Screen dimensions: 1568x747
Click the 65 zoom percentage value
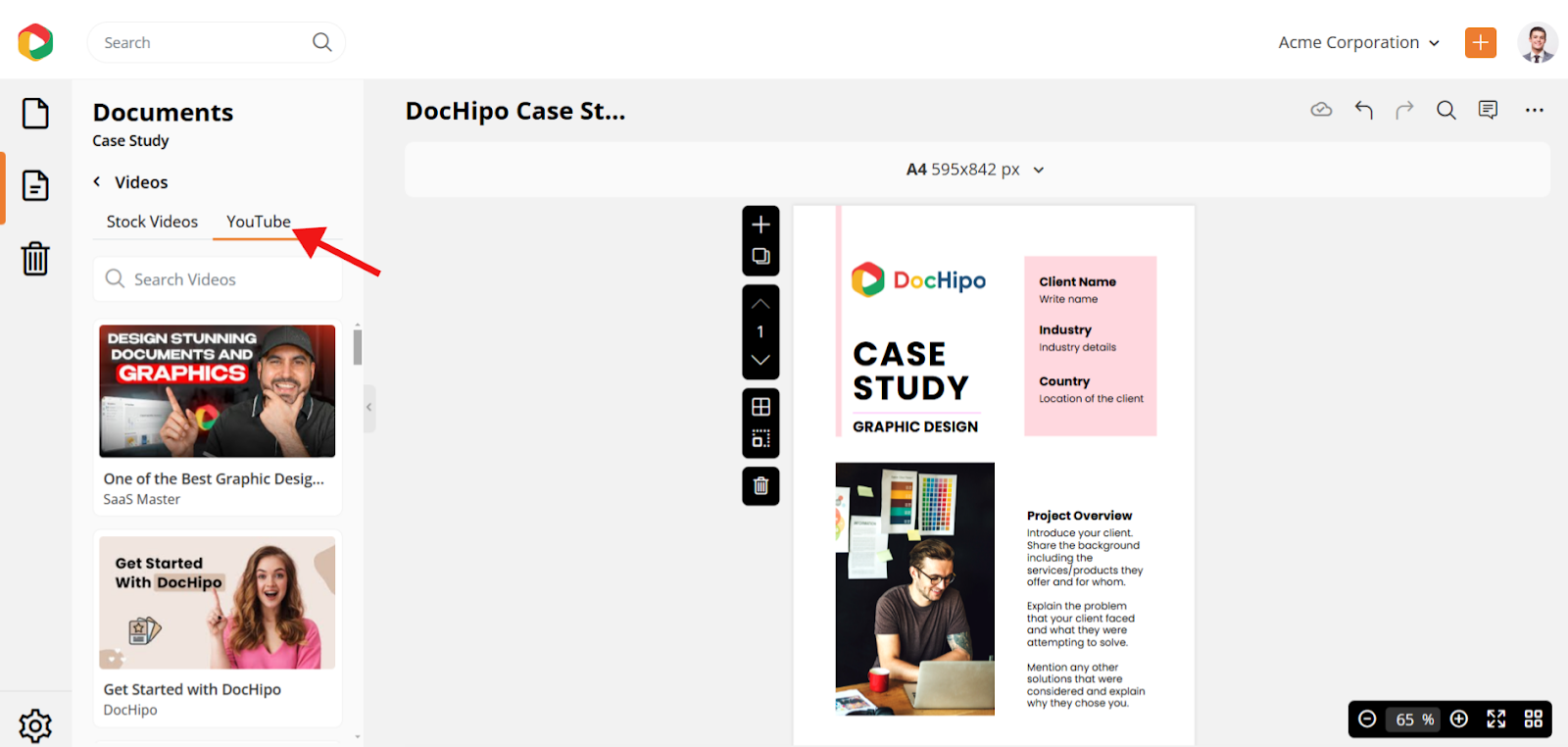[1405, 720]
